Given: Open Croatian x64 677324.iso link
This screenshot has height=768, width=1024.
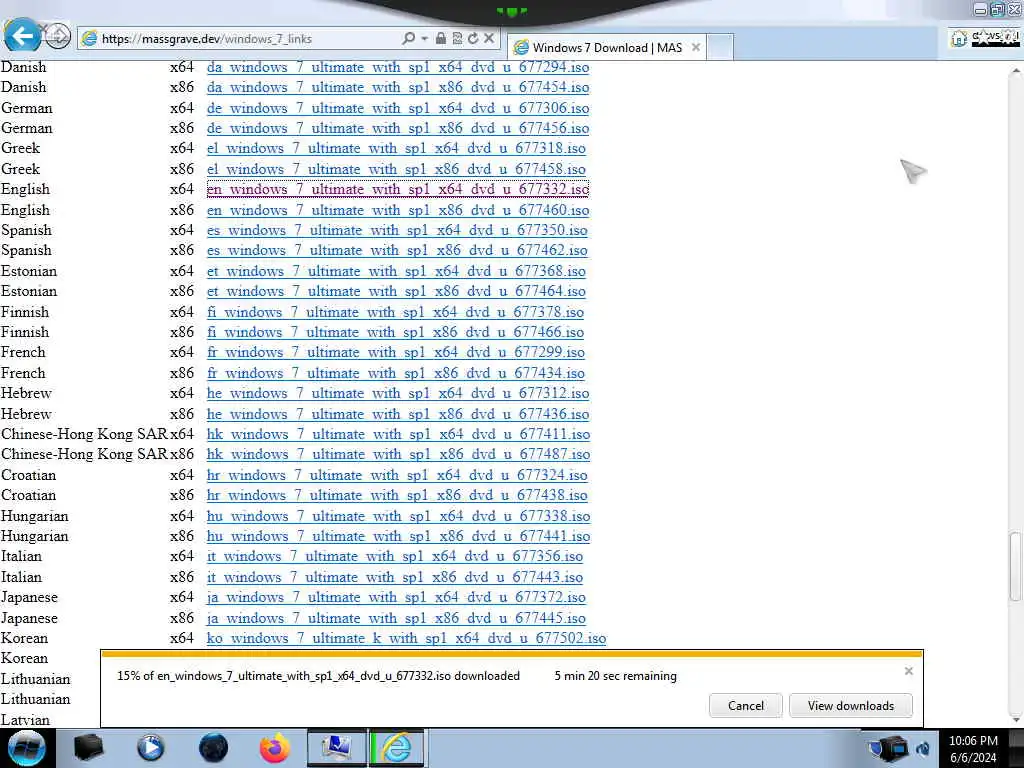Looking at the screenshot, I should tap(397, 475).
